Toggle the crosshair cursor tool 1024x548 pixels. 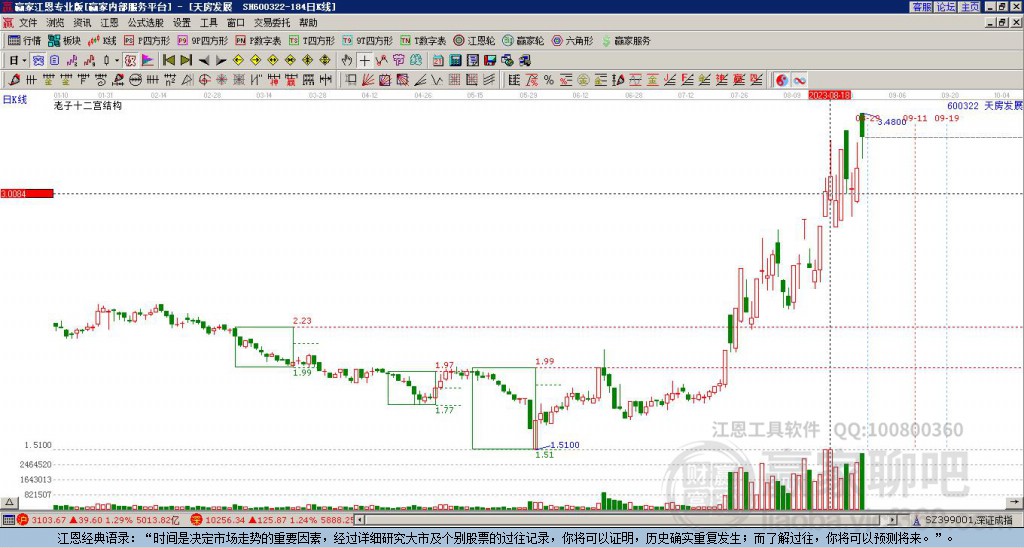click(364, 61)
